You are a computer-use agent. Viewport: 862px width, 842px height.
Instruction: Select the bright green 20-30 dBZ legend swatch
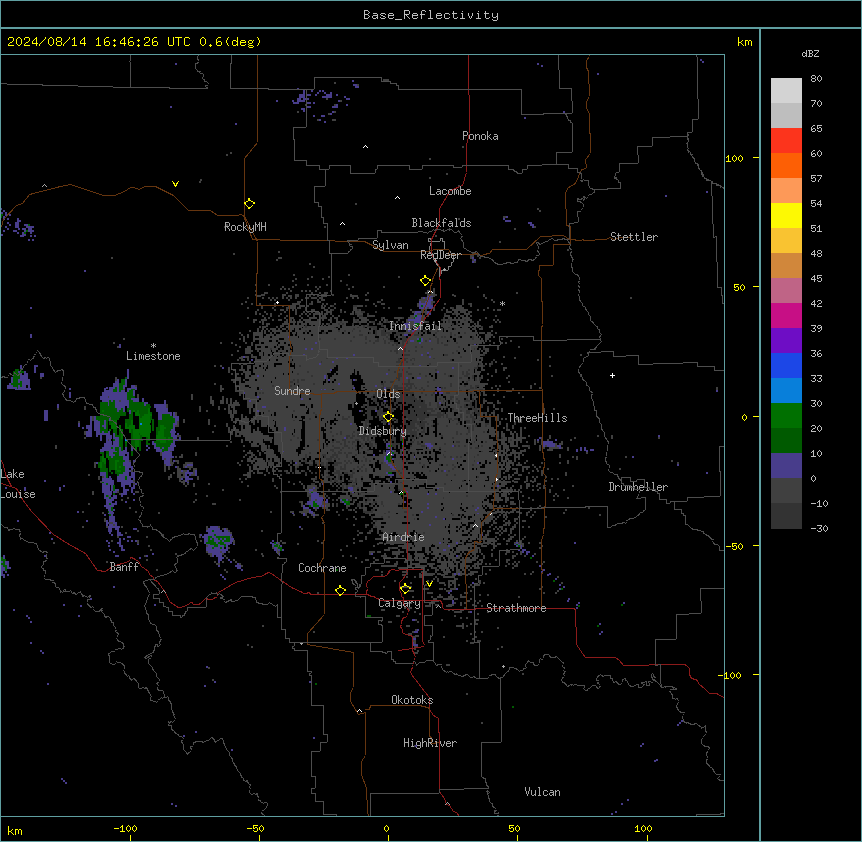tap(786, 416)
